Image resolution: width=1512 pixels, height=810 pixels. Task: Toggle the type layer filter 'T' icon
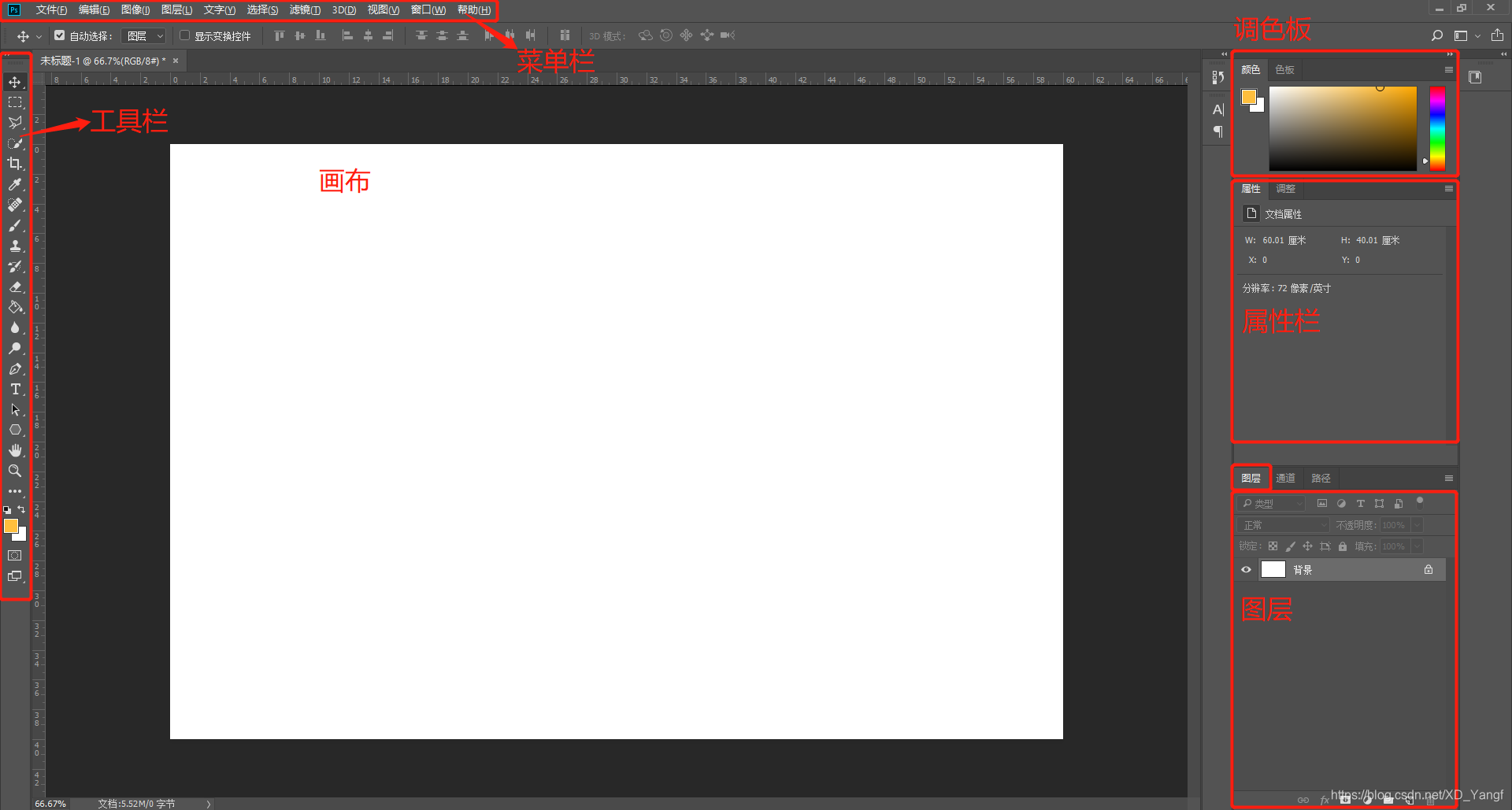pos(1360,504)
